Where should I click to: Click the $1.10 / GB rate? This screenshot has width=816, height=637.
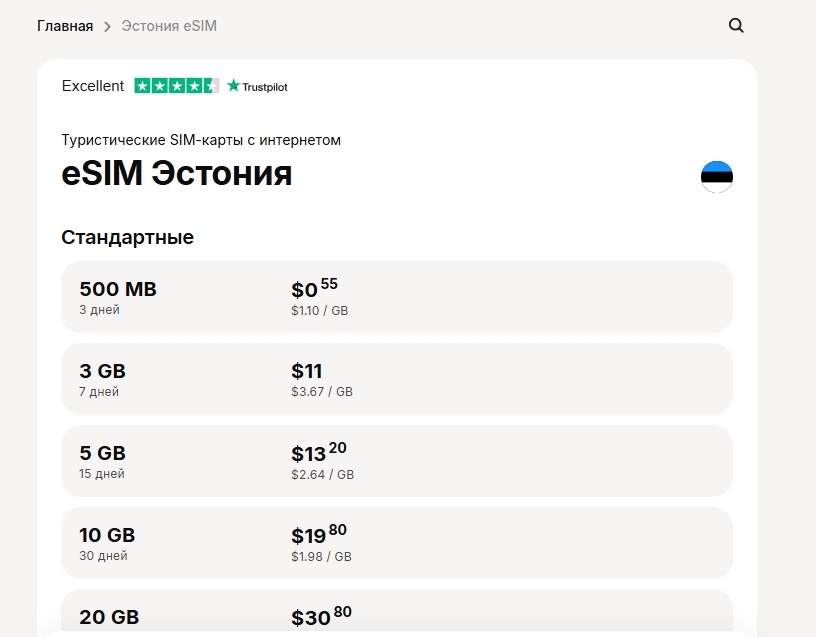(x=319, y=311)
